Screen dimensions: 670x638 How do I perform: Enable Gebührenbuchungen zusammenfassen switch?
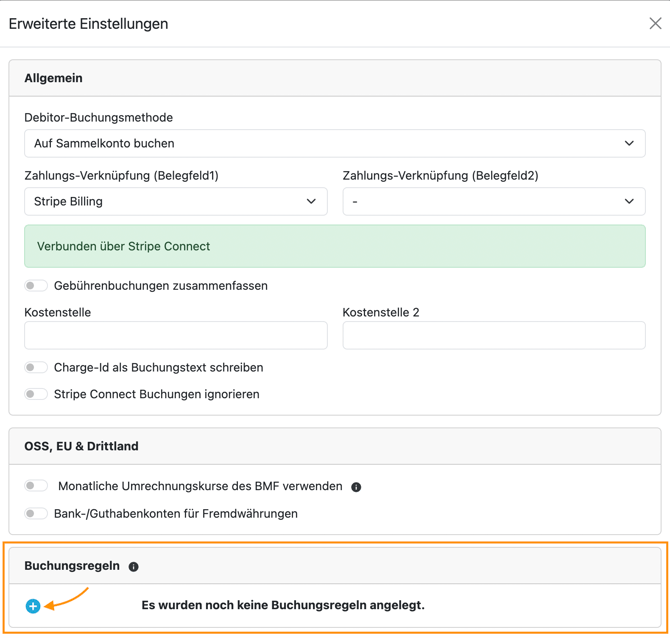pos(36,286)
